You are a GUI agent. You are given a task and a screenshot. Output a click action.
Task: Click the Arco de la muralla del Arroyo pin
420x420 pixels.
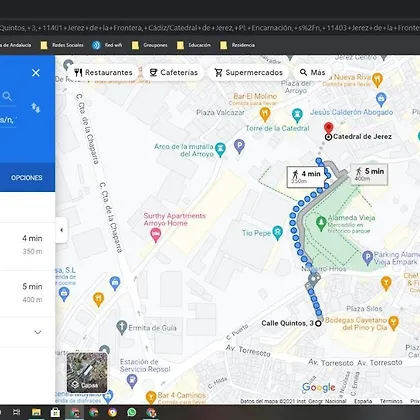(x=220, y=149)
